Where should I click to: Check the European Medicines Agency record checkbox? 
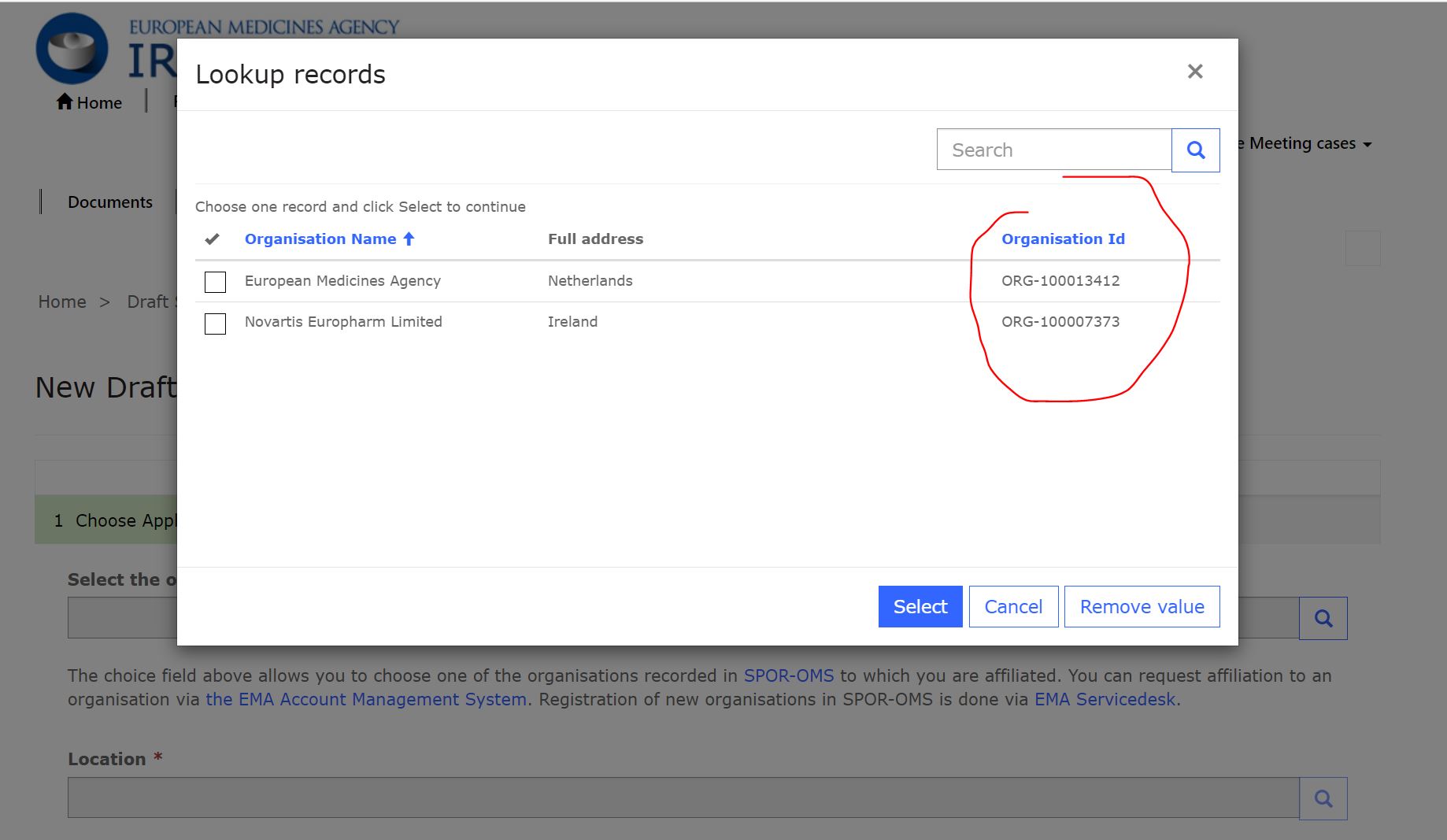215,282
